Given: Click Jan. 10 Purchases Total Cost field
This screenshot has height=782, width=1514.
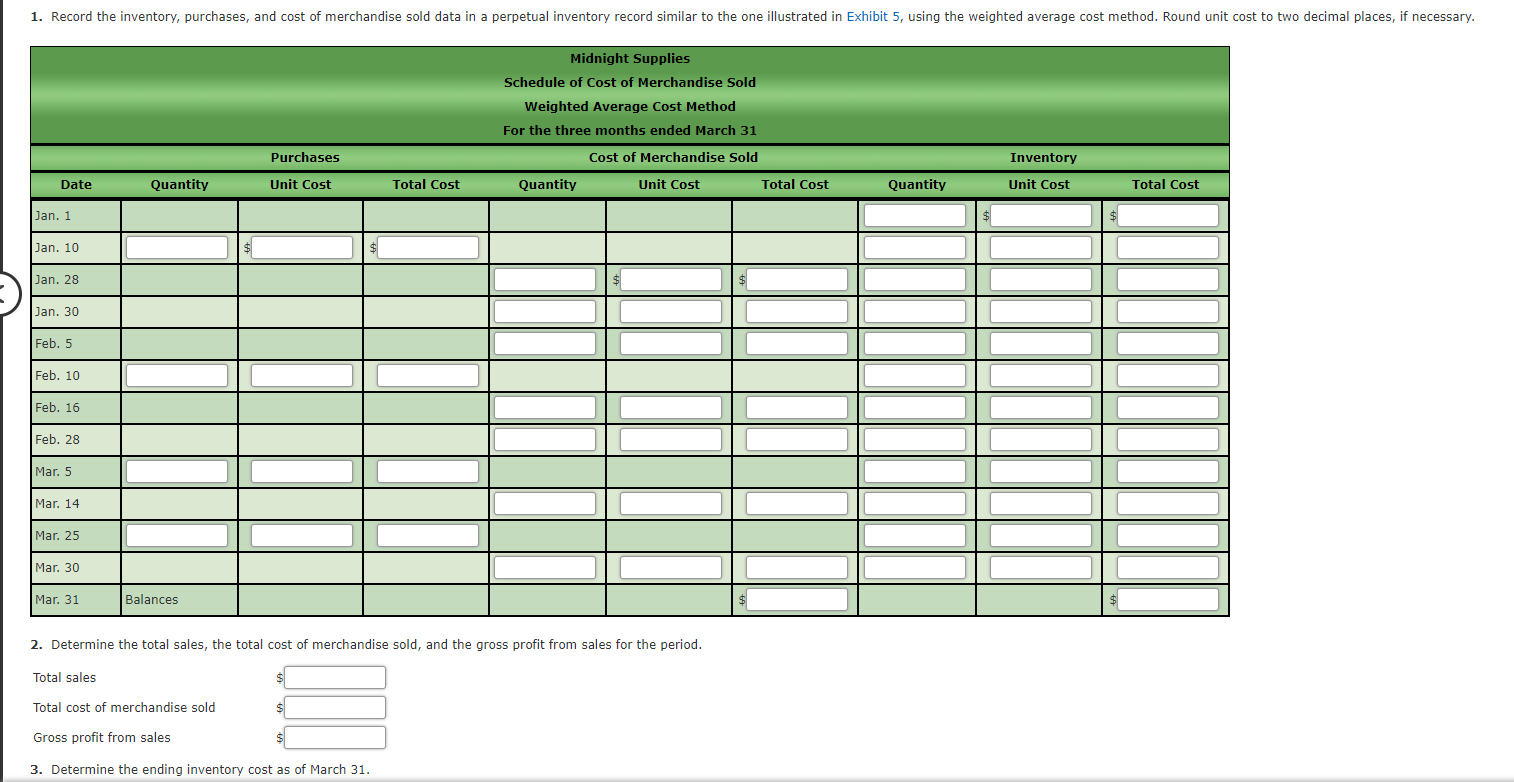Looking at the screenshot, I should coord(428,247).
